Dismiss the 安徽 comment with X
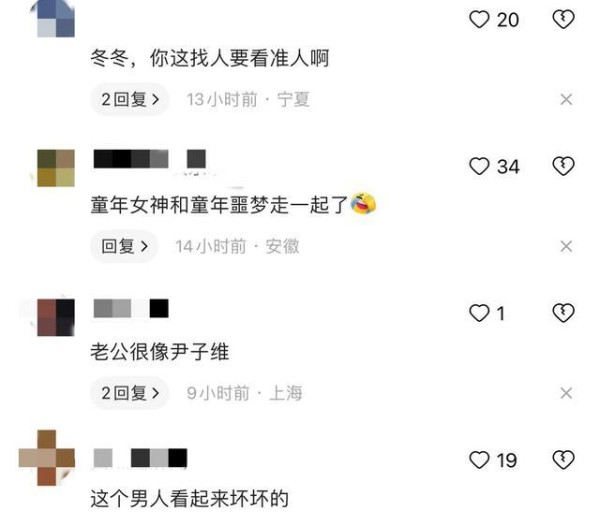600x525 pixels. tap(566, 246)
